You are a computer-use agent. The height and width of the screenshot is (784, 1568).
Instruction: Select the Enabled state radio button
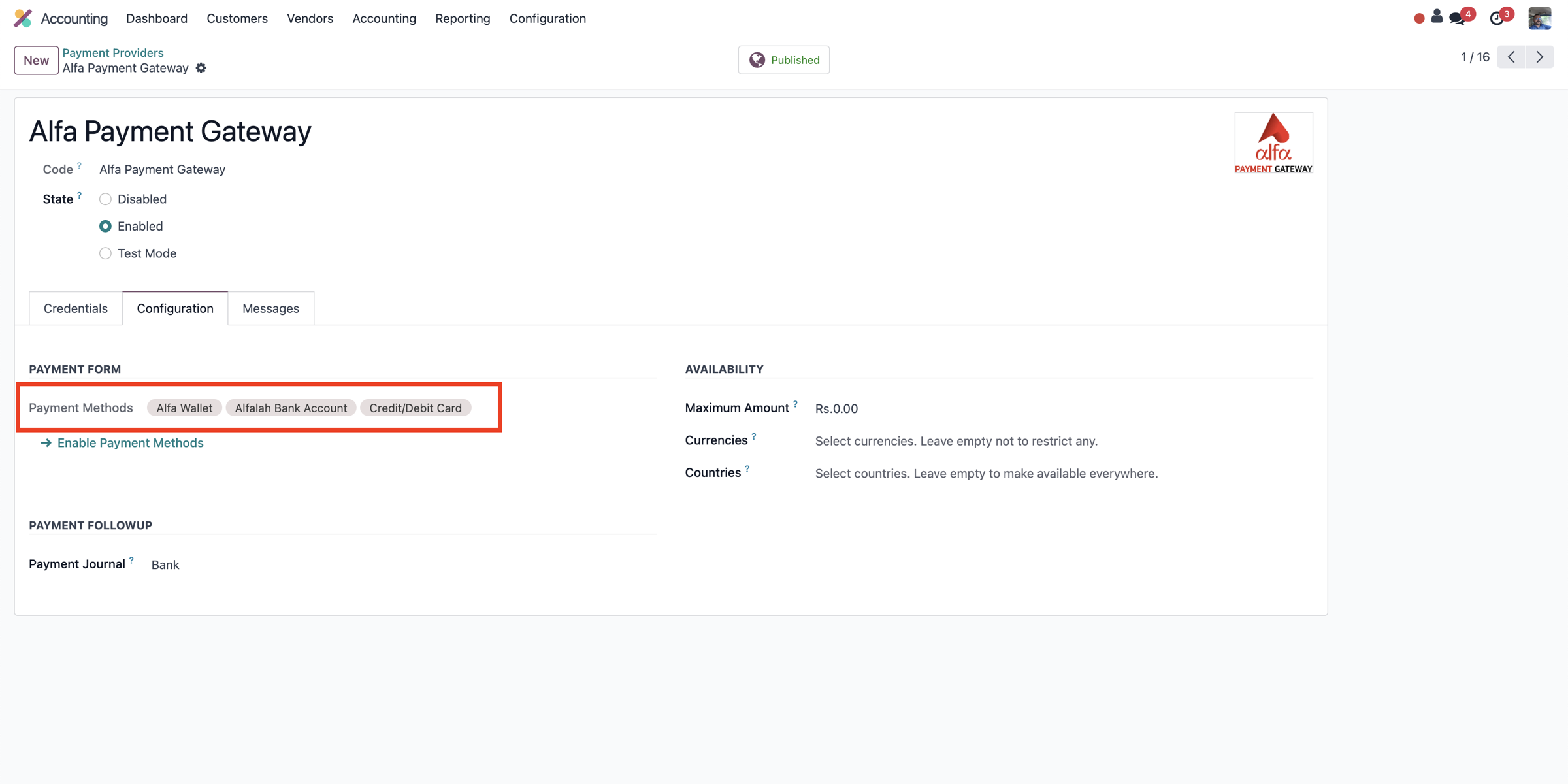coord(105,226)
